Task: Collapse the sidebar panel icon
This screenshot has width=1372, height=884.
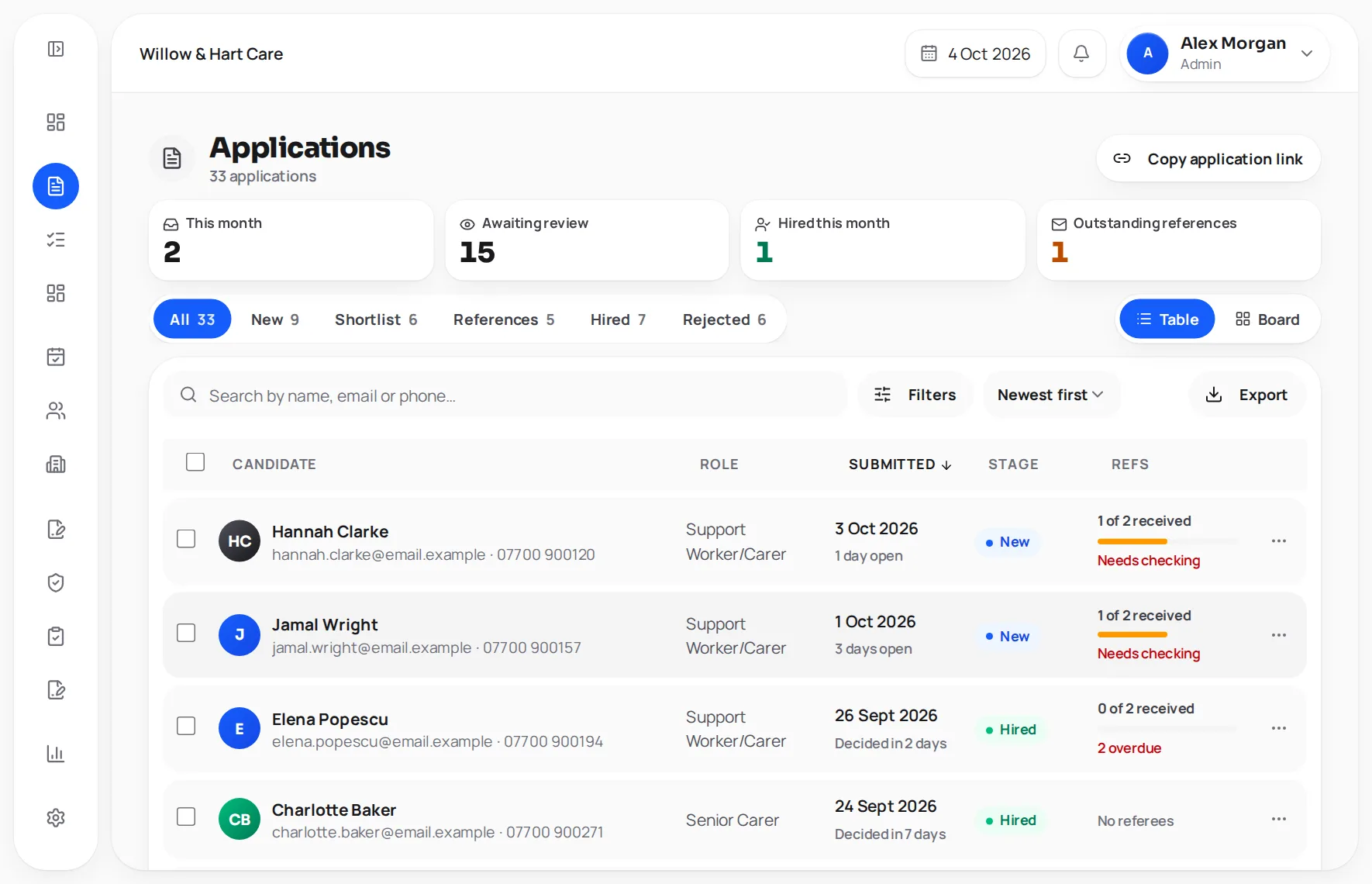Action: 56,49
